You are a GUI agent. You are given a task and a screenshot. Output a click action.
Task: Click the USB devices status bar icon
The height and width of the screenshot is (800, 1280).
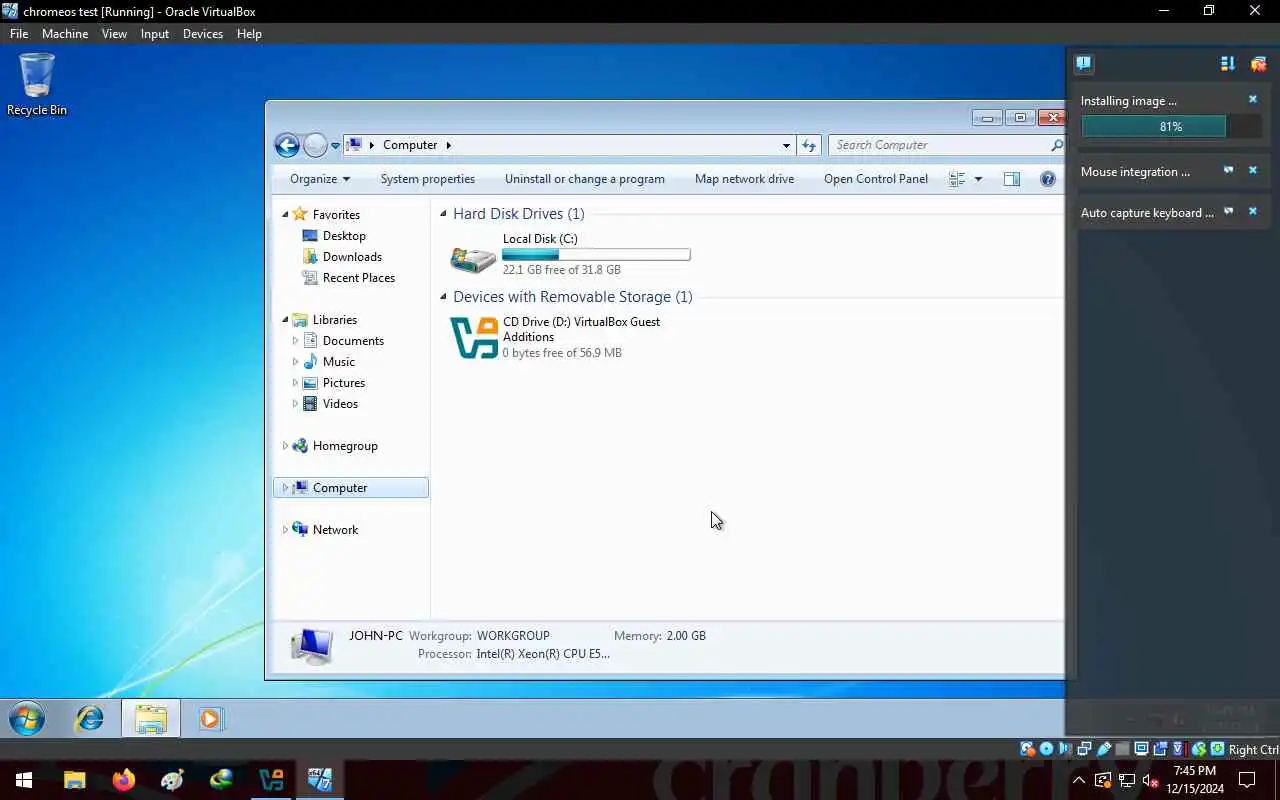coord(1104,749)
